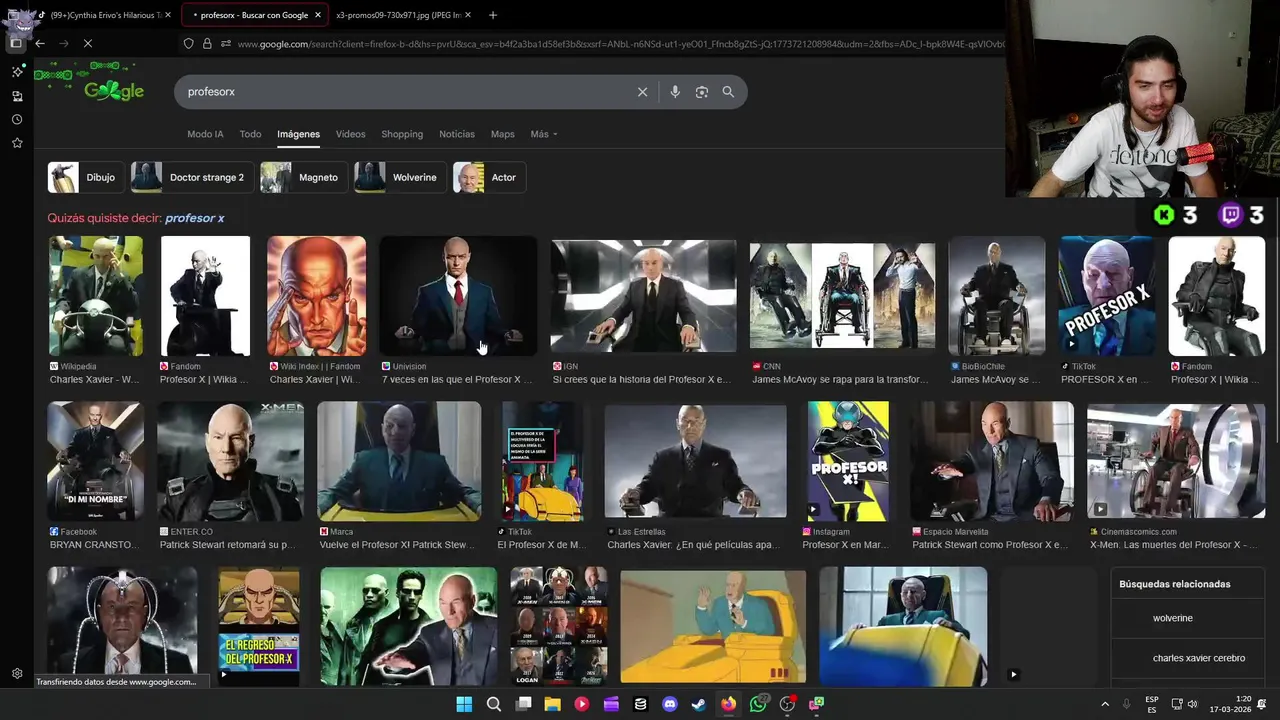This screenshot has width=1280, height=720.
Task: Stop page loading with the X button
Action: pyautogui.click(x=87, y=44)
